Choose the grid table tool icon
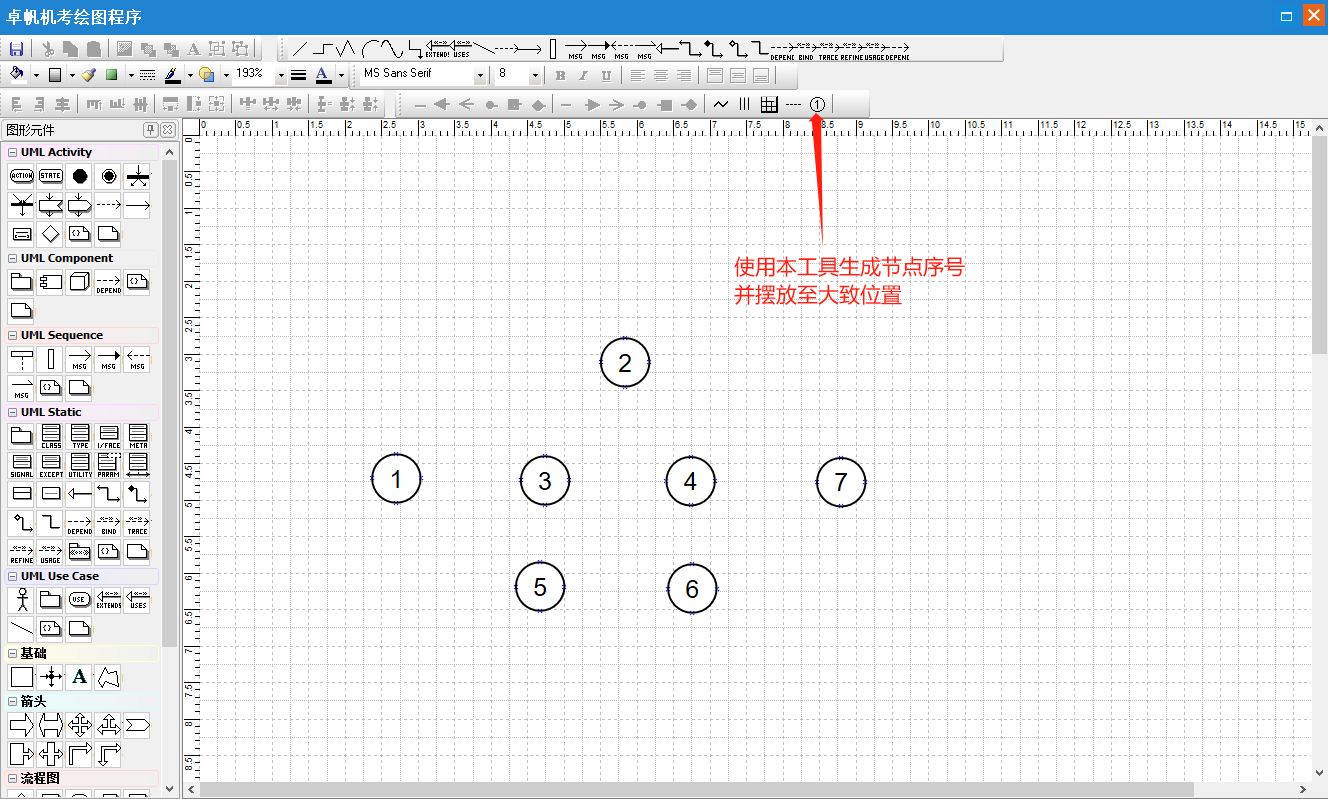 coord(769,104)
